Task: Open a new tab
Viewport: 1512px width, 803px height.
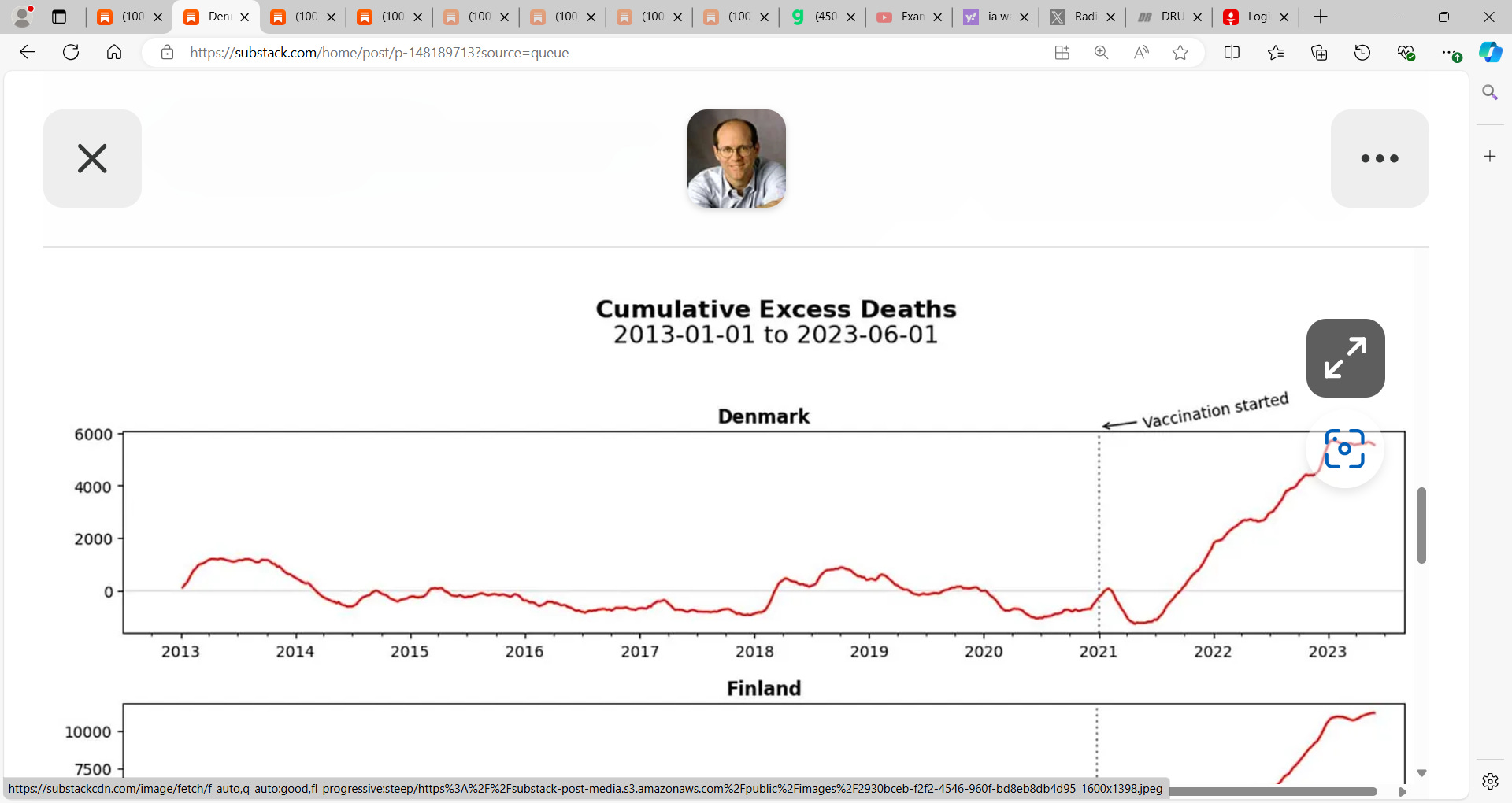Action: pos(1321,17)
